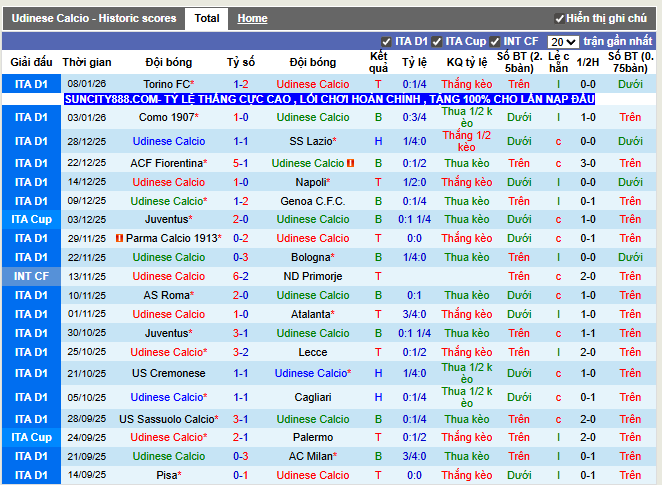Select ITA Cup label in Juventus 03/12/25 row
The width and height of the screenshot is (662, 485).
click(x=31, y=219)
